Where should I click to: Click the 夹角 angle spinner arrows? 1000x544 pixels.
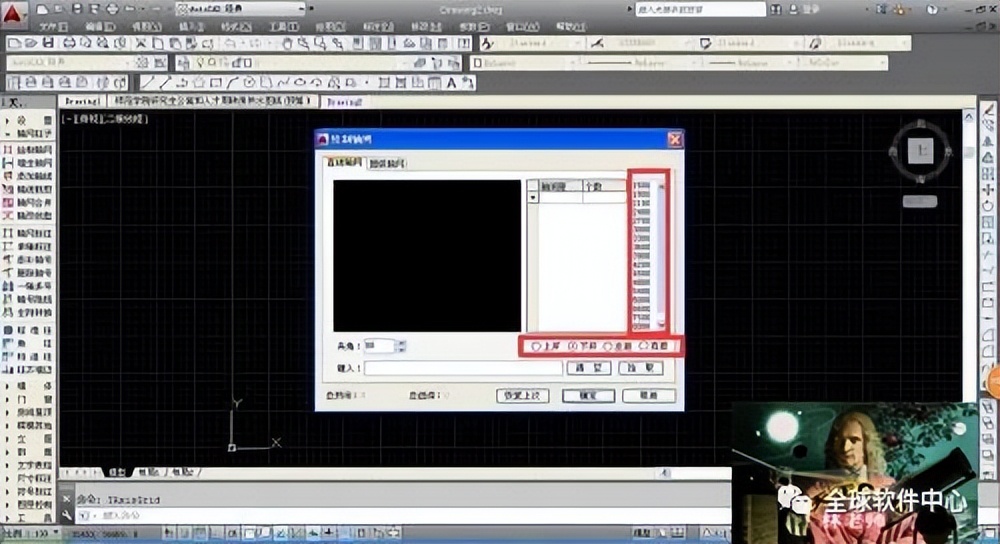[401, 346]
